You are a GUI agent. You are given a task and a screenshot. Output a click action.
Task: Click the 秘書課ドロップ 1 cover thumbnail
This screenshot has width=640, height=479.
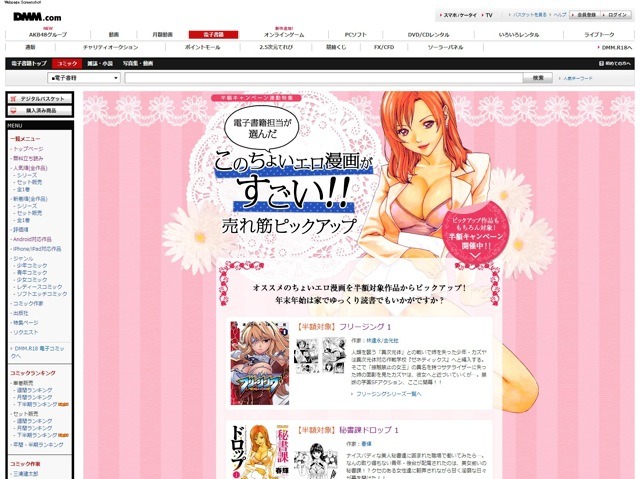coord(260,452)
